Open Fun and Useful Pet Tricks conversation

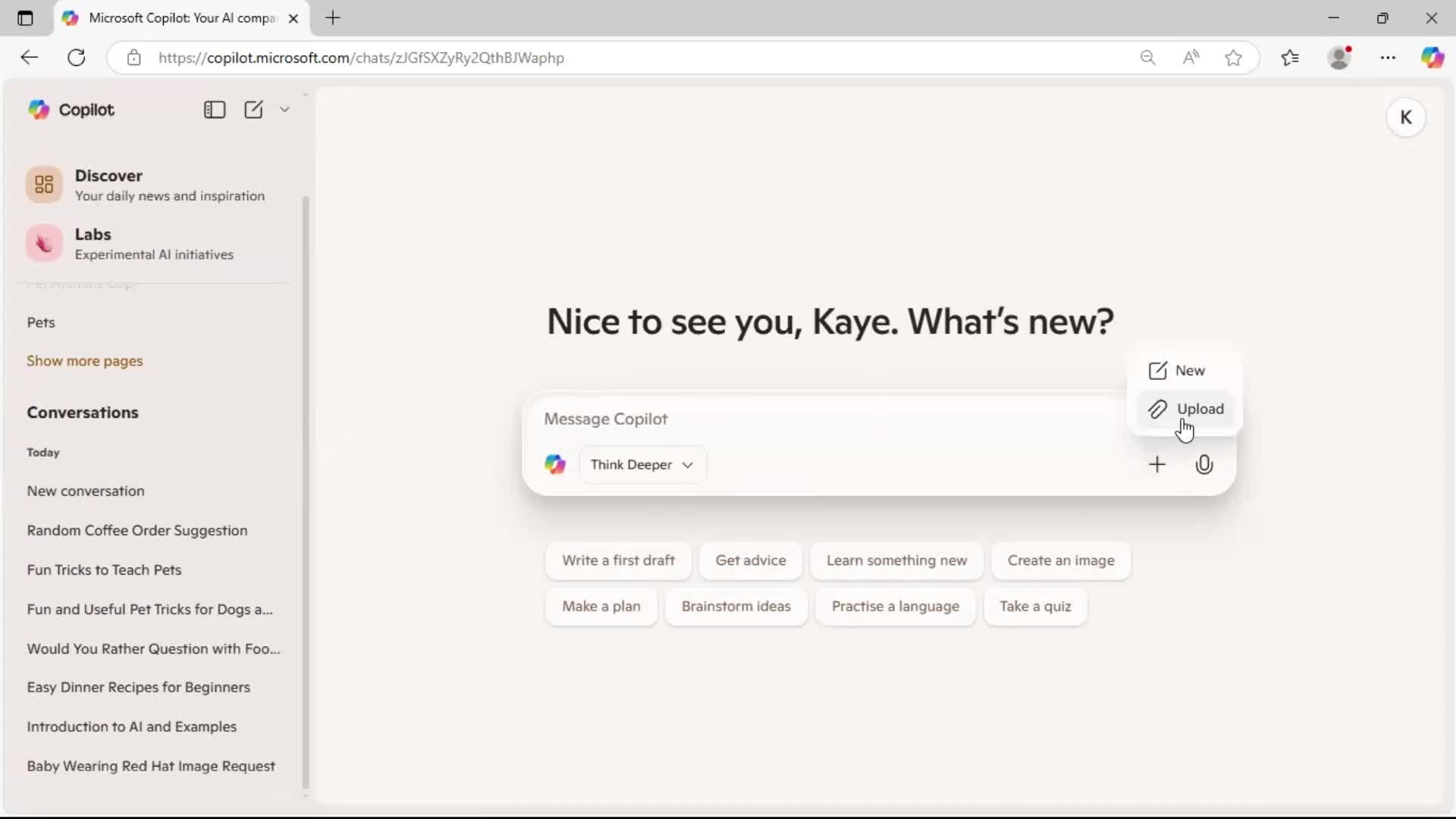150,609
